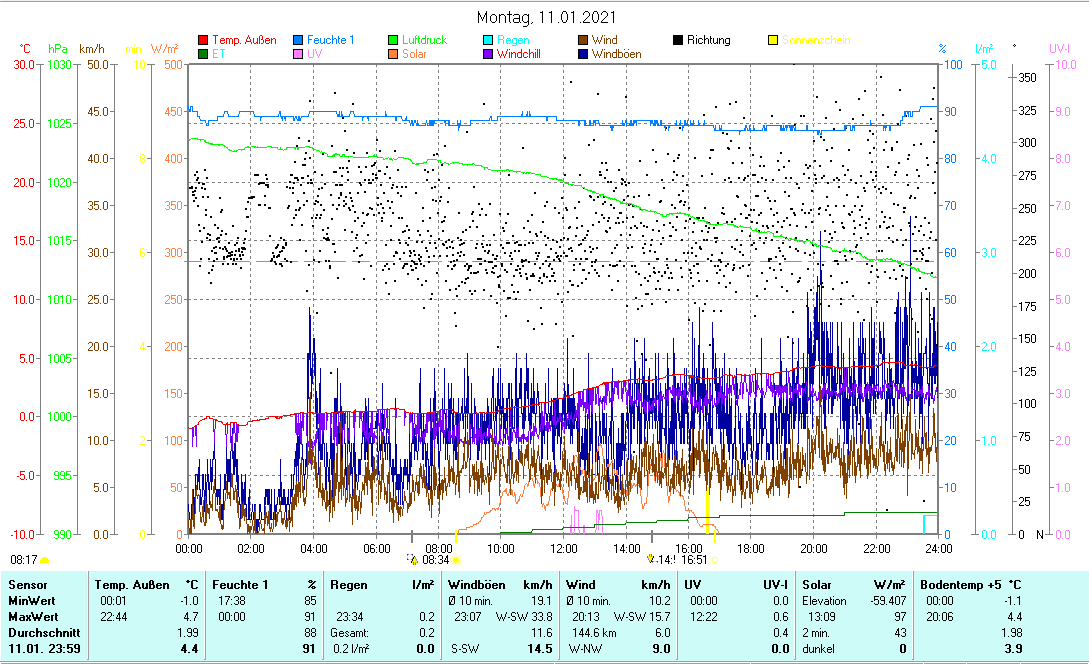
Task: Click the red Temp. Außen legend swatch
Action: click(203, 40)
